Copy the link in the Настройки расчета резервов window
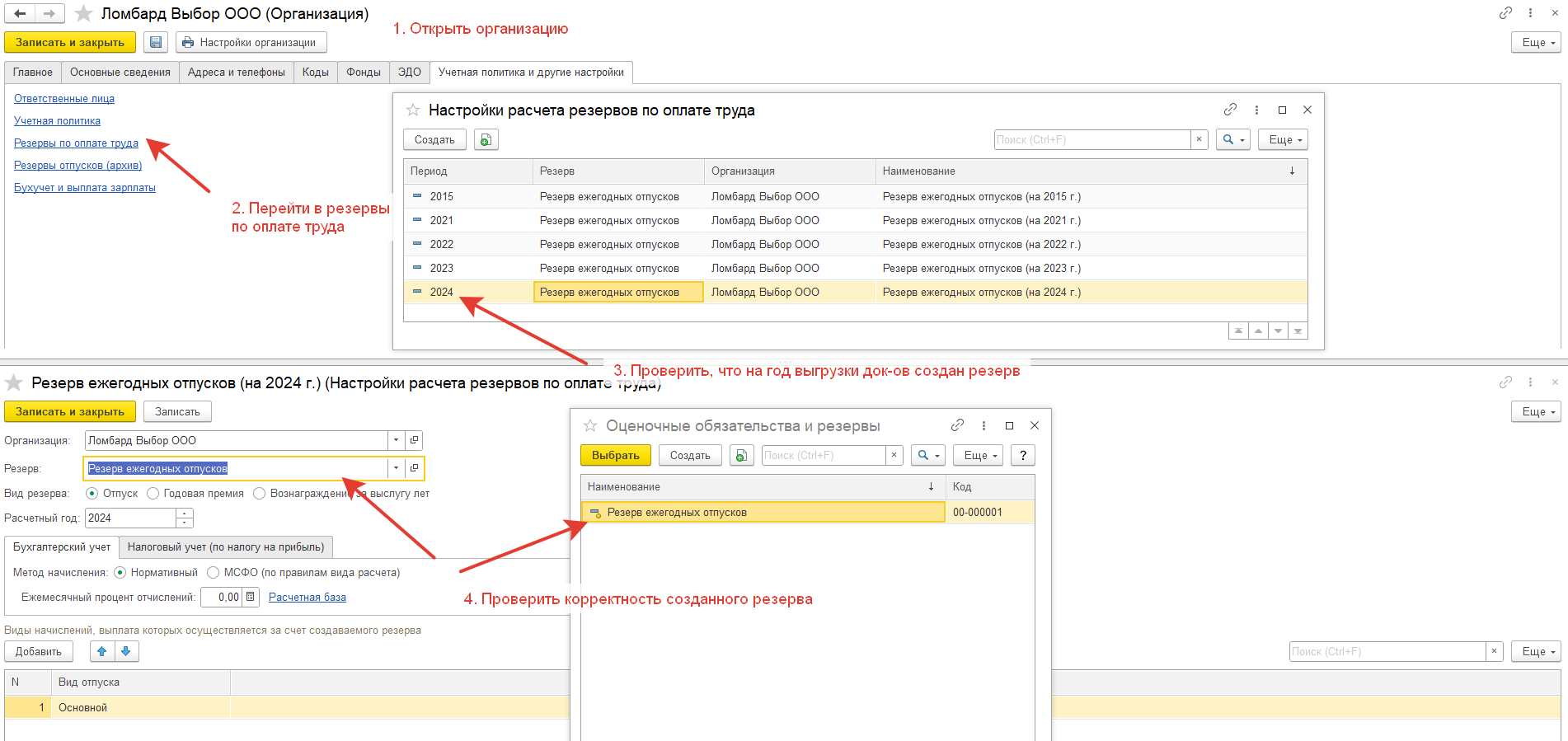 (1230, 109)
